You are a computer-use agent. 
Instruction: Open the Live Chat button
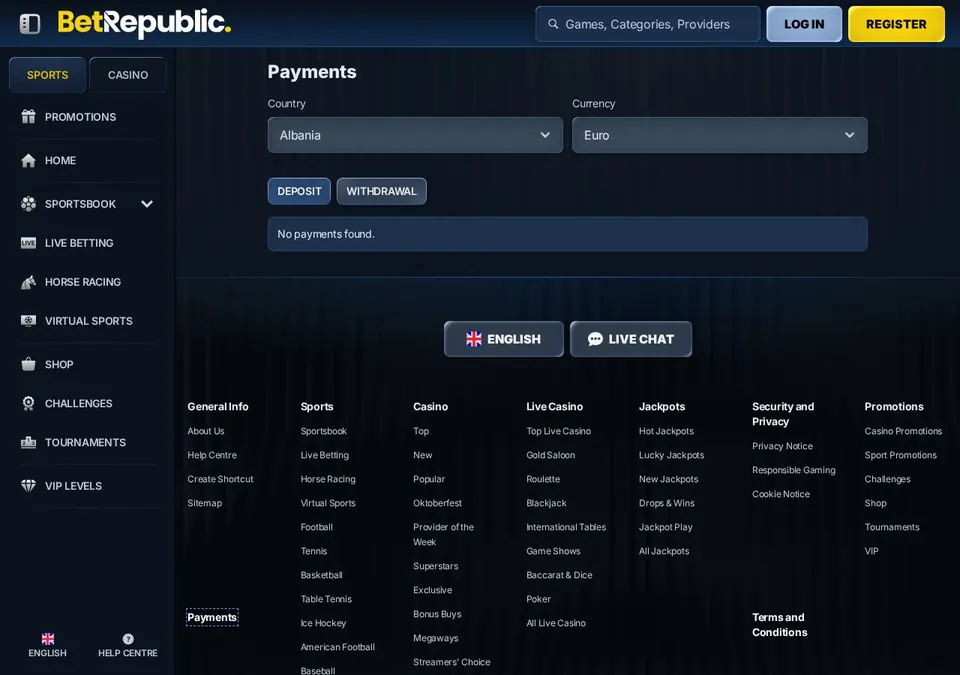click(631, 339)
